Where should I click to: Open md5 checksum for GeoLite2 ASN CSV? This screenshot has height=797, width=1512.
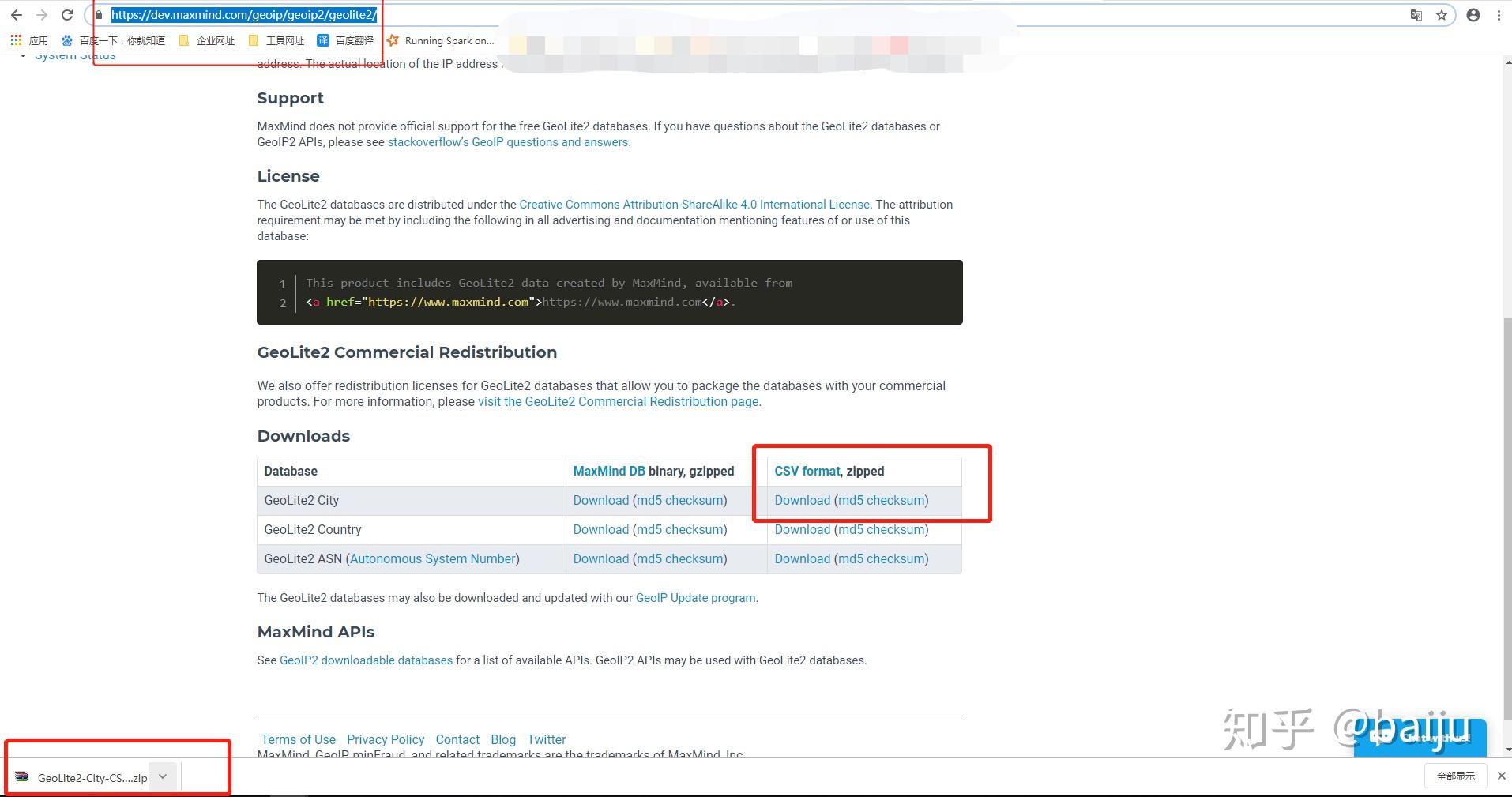pyautogui.click(x=881, y=559)
